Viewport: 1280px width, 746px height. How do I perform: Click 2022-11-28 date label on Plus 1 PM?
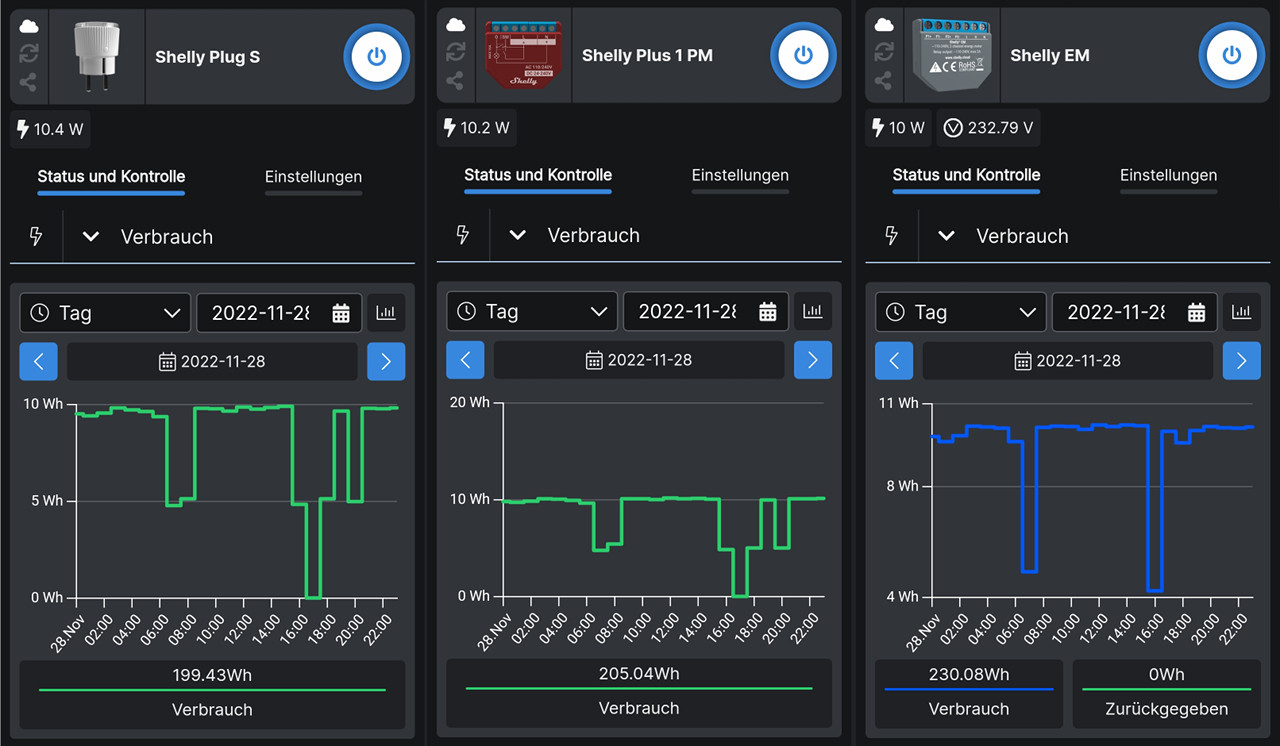pyautogui.click(x=639, y=360)
